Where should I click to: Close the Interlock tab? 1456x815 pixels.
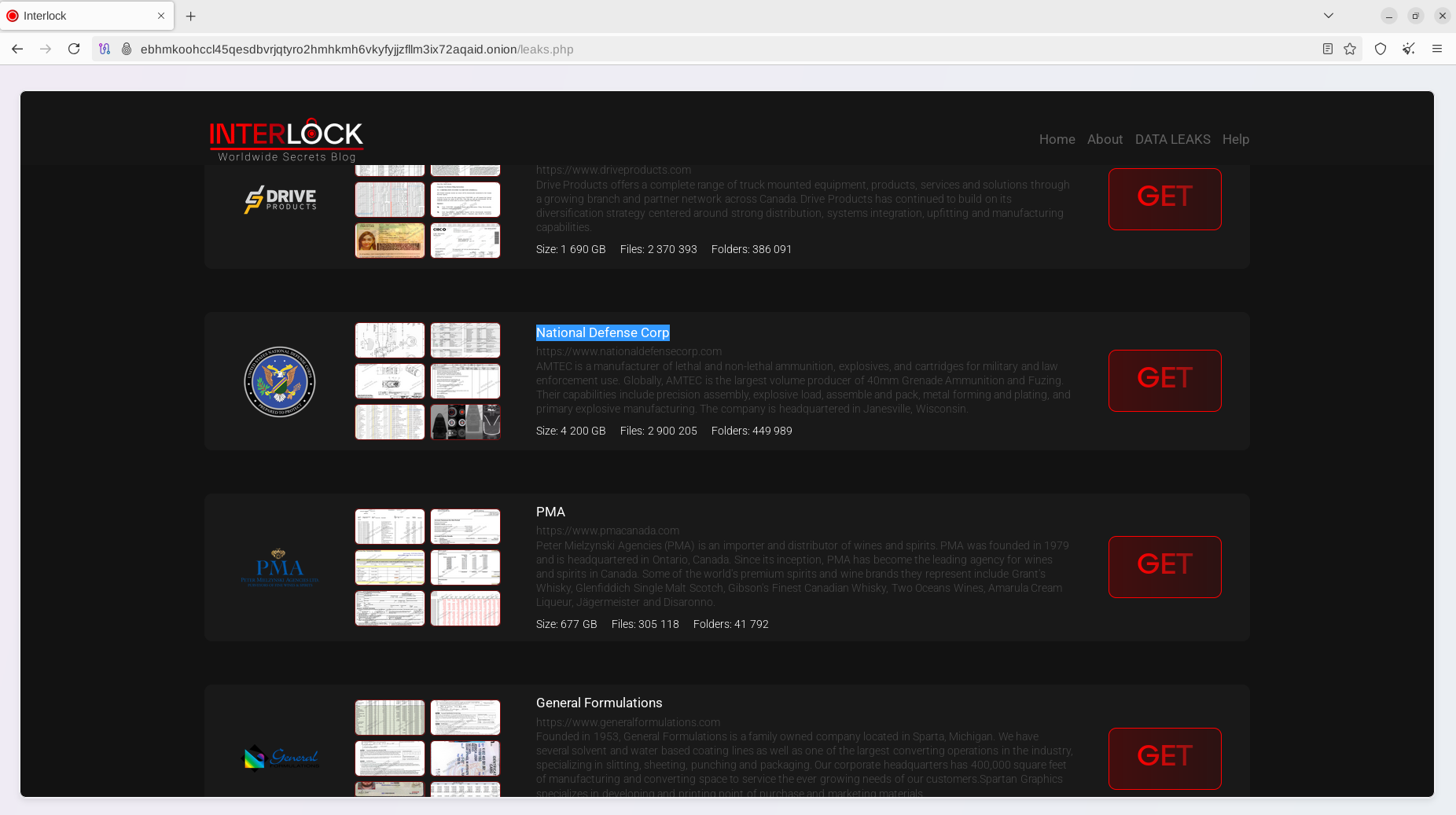pyautogui.click(x=161, y=16)
